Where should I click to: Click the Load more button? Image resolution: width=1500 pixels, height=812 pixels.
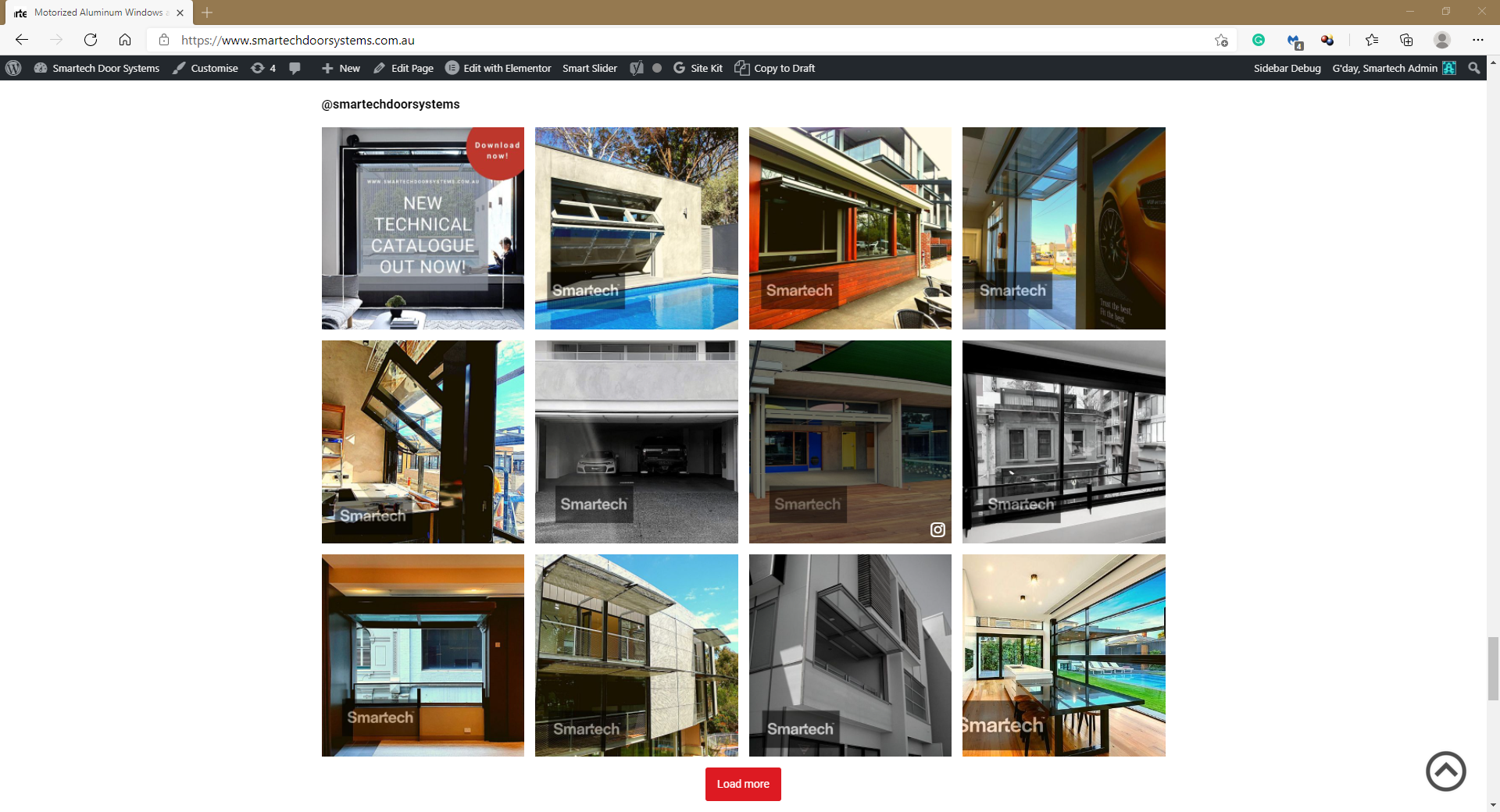click(743, 784)
